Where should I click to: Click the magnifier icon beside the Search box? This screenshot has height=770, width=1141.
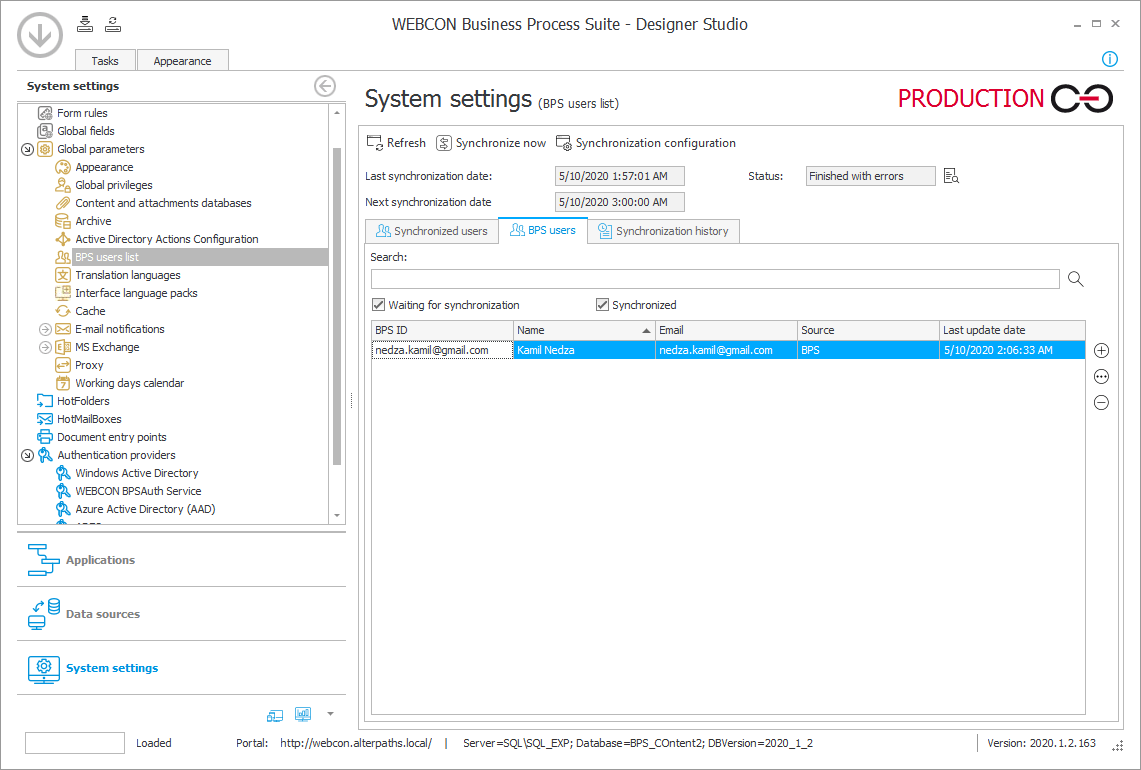[1075, 279]
